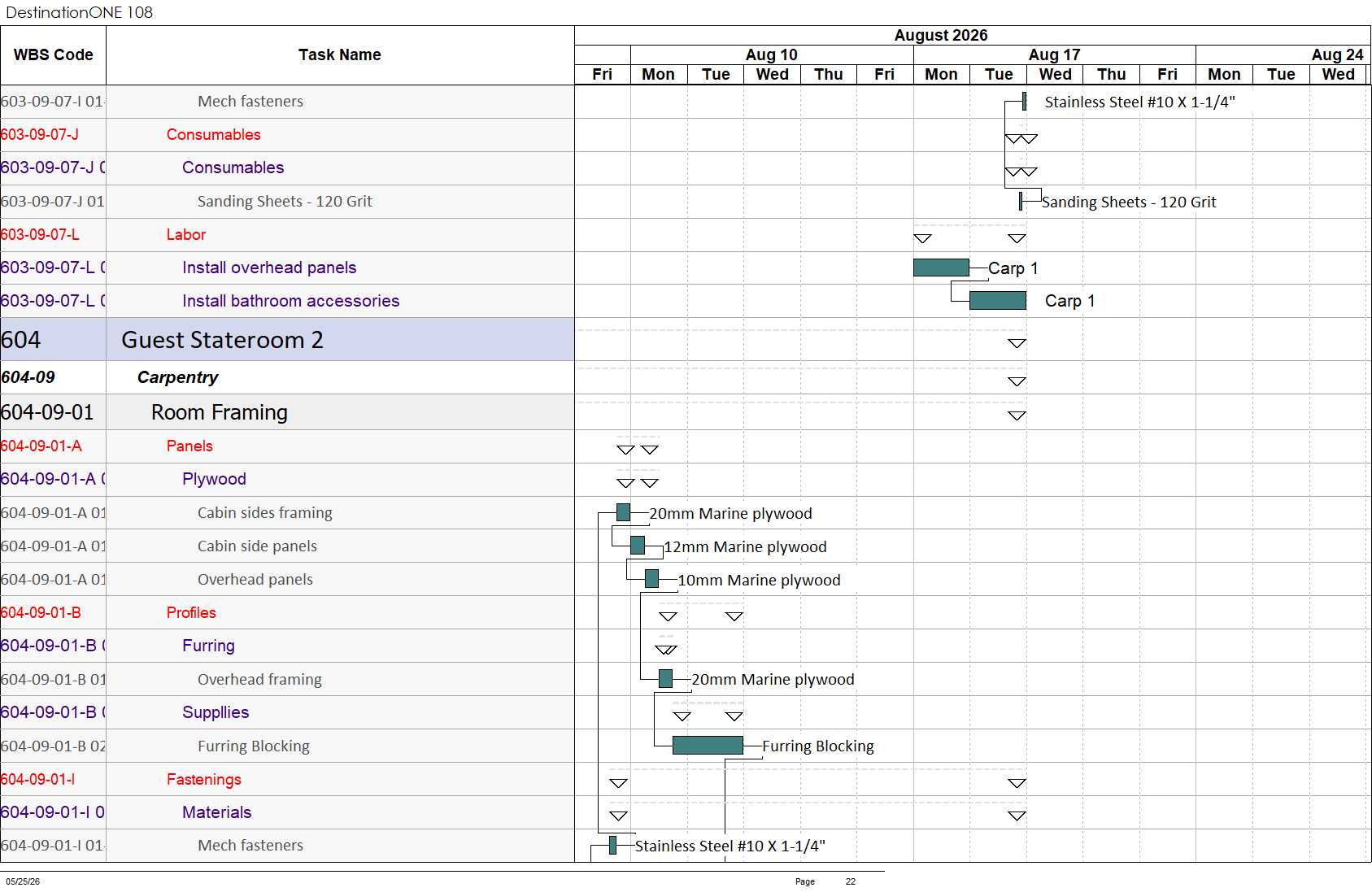Click WBS code 604-09-01-I Fastenings
Viewport: 1372px width, 892px height.
pyautogui.click(x=37, y=779)
